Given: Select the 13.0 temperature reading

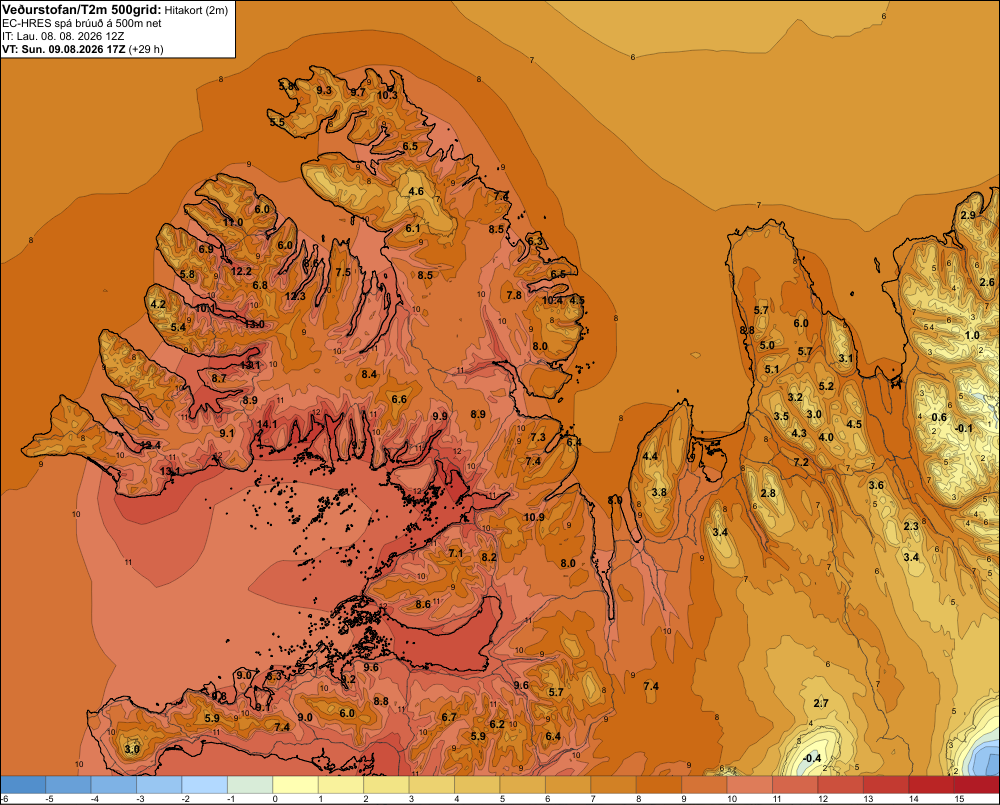Looking at the screenshot, I should click(x=254, y=324).
